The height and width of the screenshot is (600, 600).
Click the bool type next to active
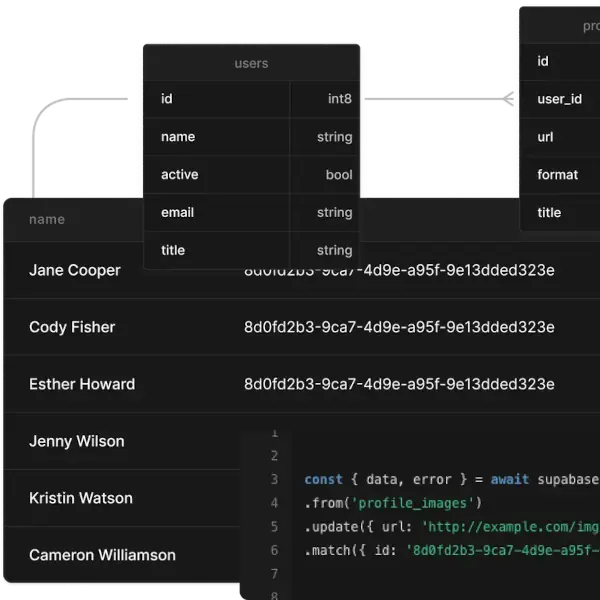[339, 175]
